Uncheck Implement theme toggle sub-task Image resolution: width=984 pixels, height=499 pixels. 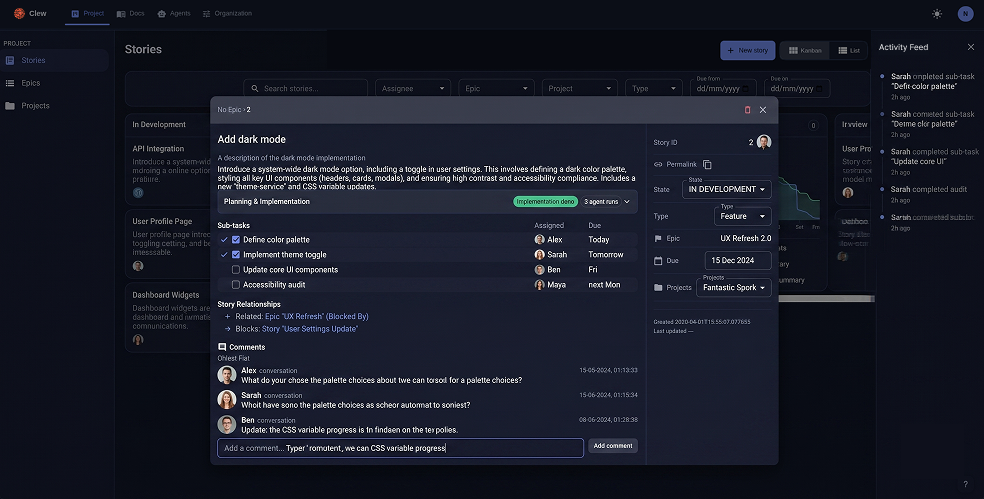point(236,255)
